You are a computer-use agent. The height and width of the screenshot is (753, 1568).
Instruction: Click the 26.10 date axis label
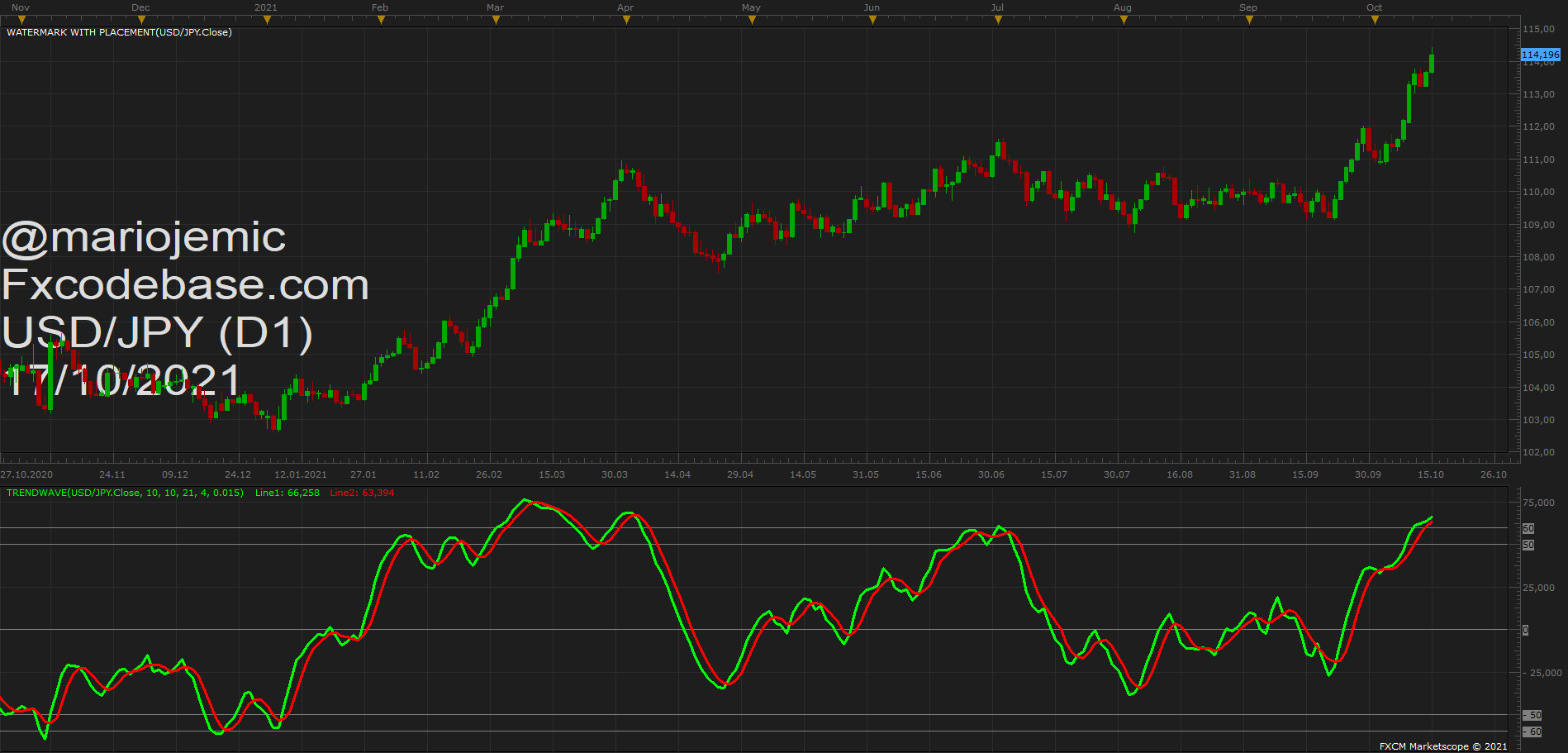[x=1494, y=474]
